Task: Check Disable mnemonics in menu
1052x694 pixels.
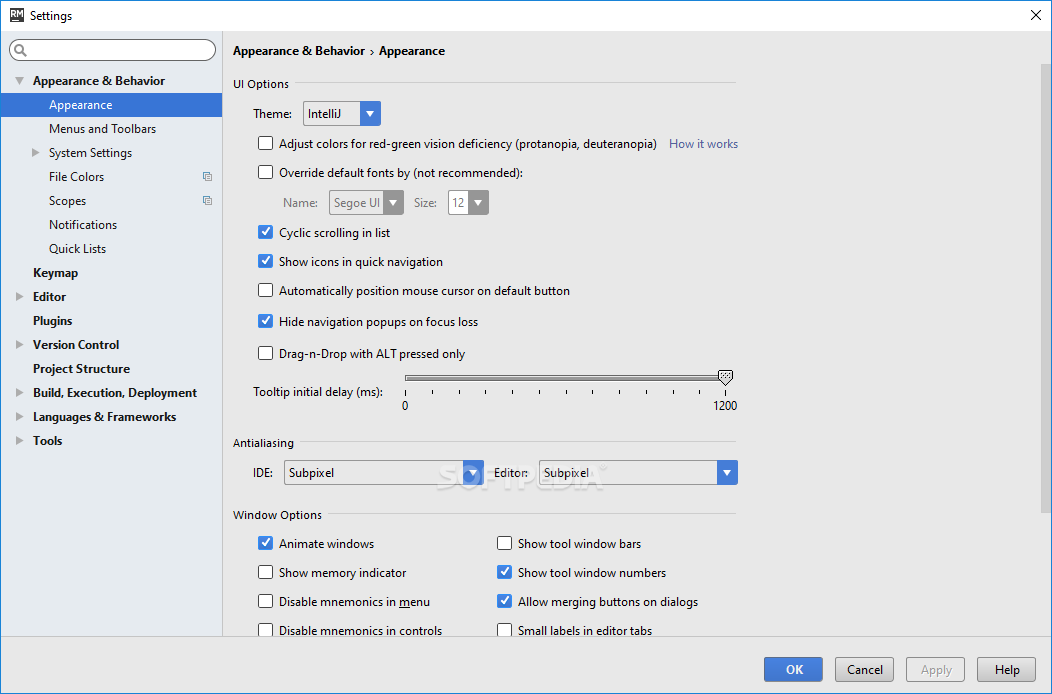Action: pos(266,601)
